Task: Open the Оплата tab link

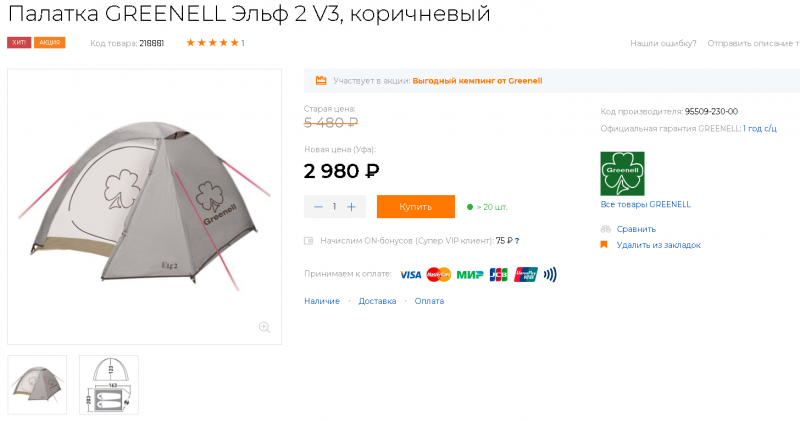Action: pos(429,301)
